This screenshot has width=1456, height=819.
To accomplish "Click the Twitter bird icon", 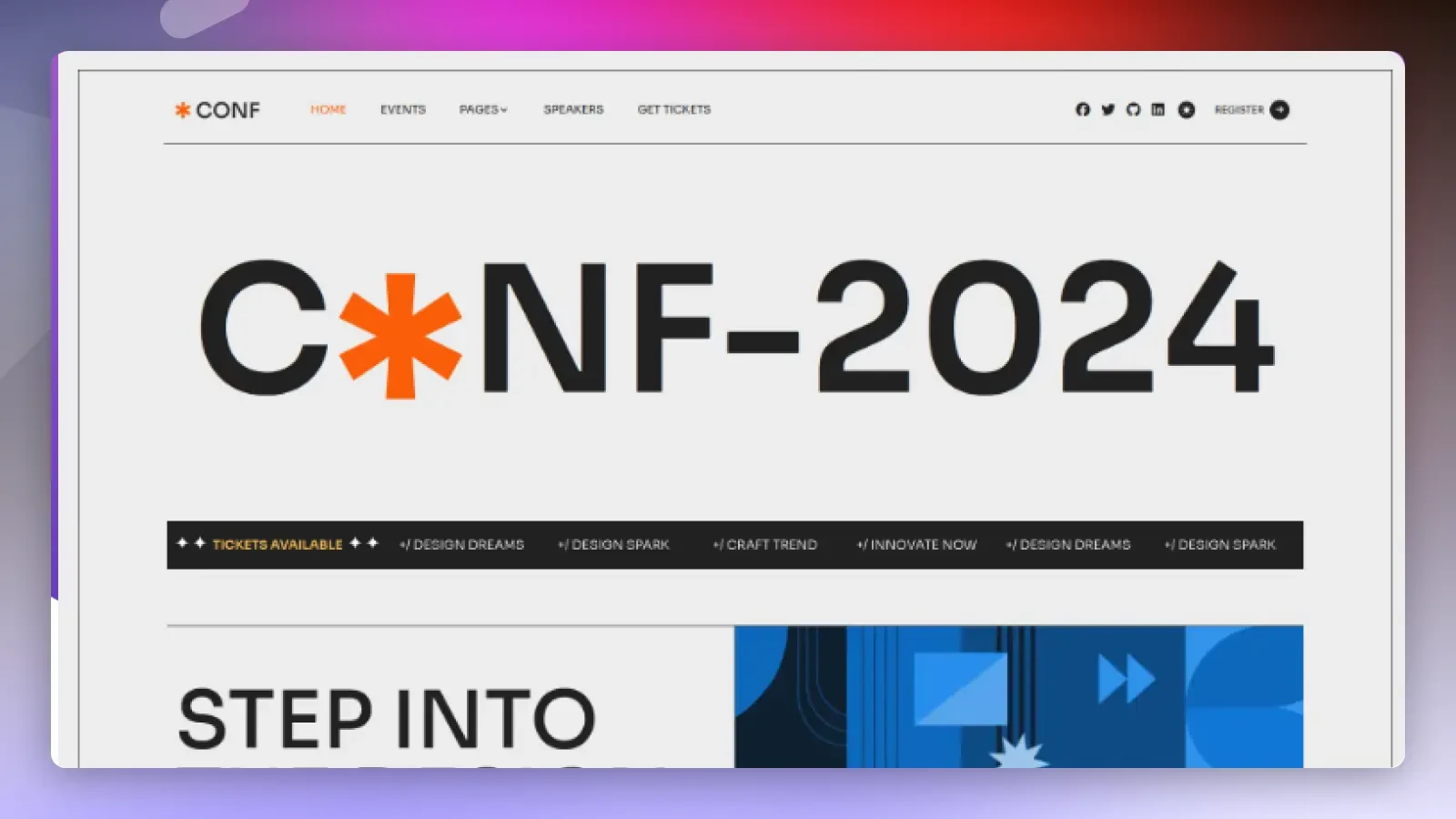I will 1107,109.
